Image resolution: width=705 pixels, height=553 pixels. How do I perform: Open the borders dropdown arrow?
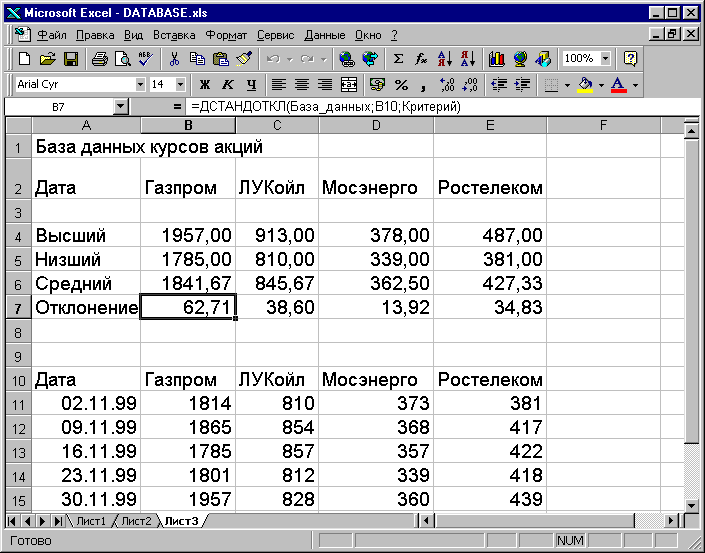[x=567, y=85]
